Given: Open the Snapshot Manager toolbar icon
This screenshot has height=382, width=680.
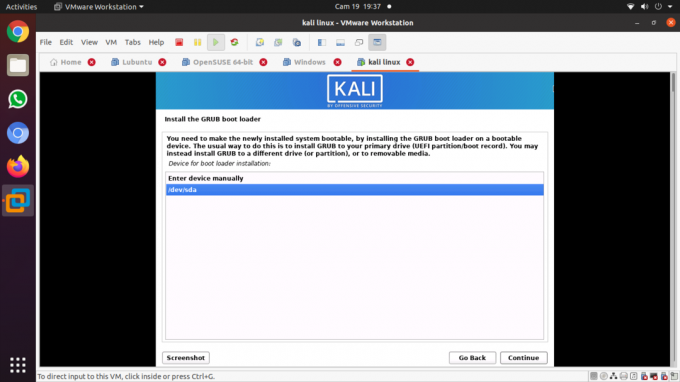Looking at the screenshot, I should pyautogui.click(x=297, y=42).
